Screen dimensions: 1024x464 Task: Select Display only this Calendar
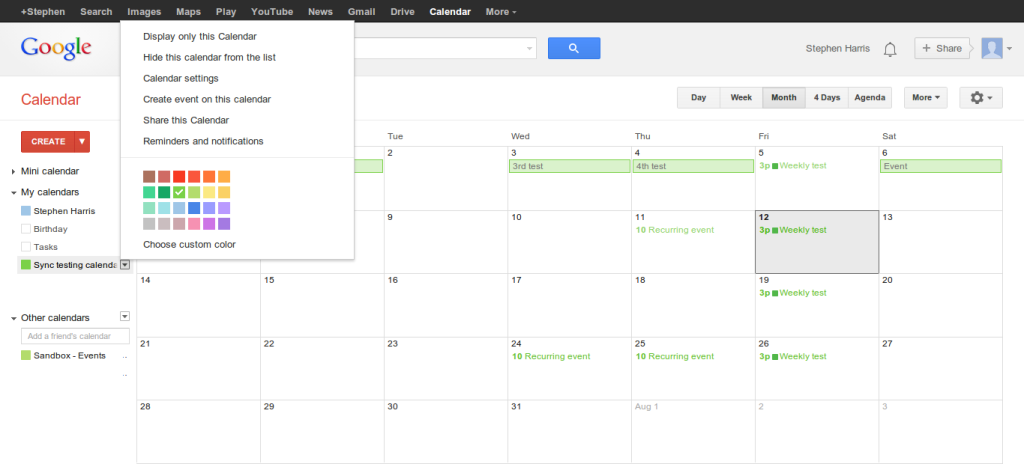[x=200, y=37]
